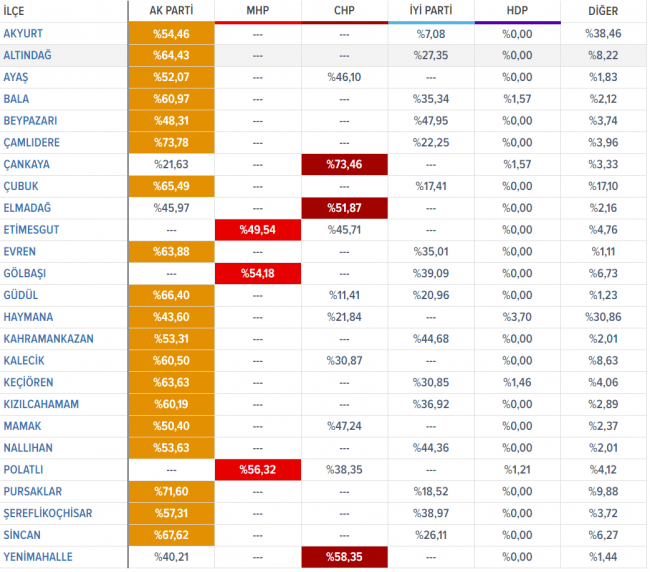Select Gölbaşı's MHP %54,18 cell
The width and height of the screenshot is (650, 572).
tap(258, 274)
